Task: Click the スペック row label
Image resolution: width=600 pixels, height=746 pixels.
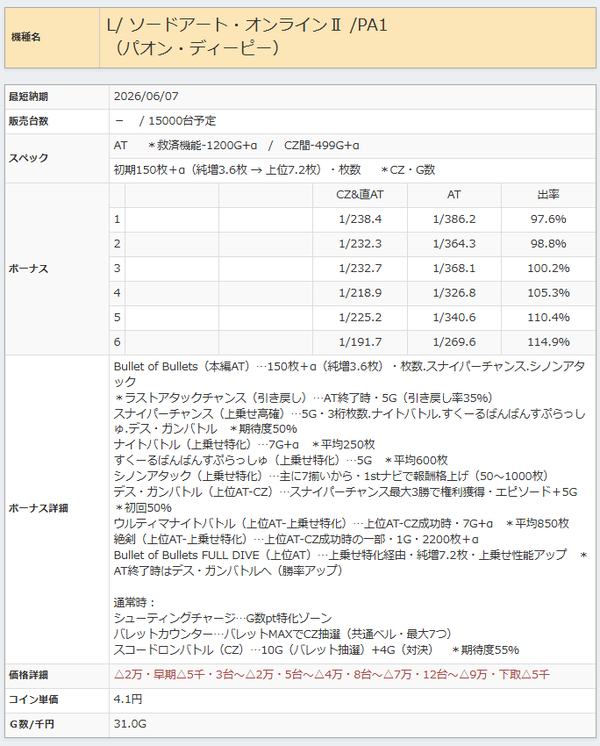Action: pyautogui.click(x=28, y=158)
